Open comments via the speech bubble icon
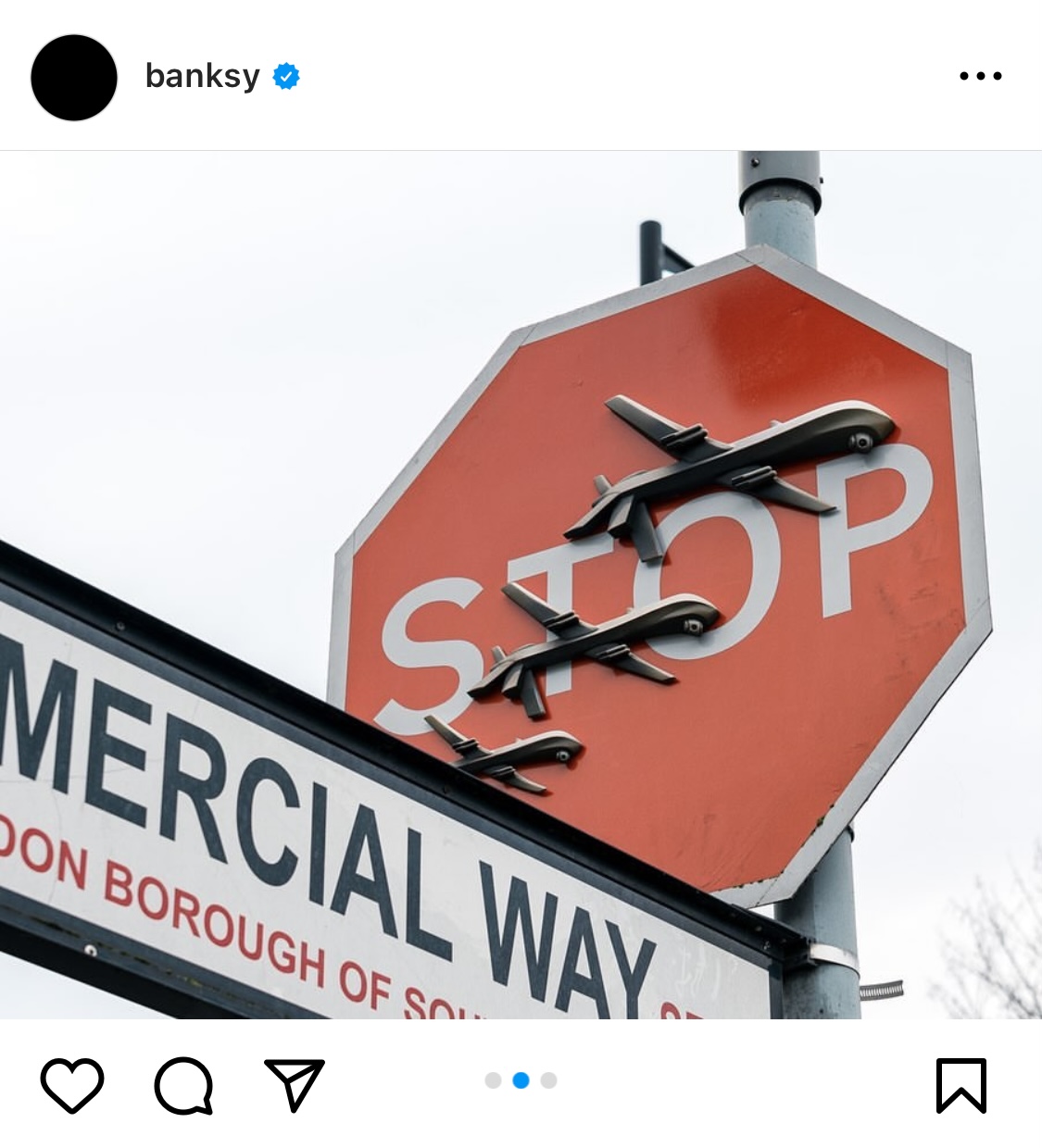Screen dimensions: 1042x1148 point(183,1085)
